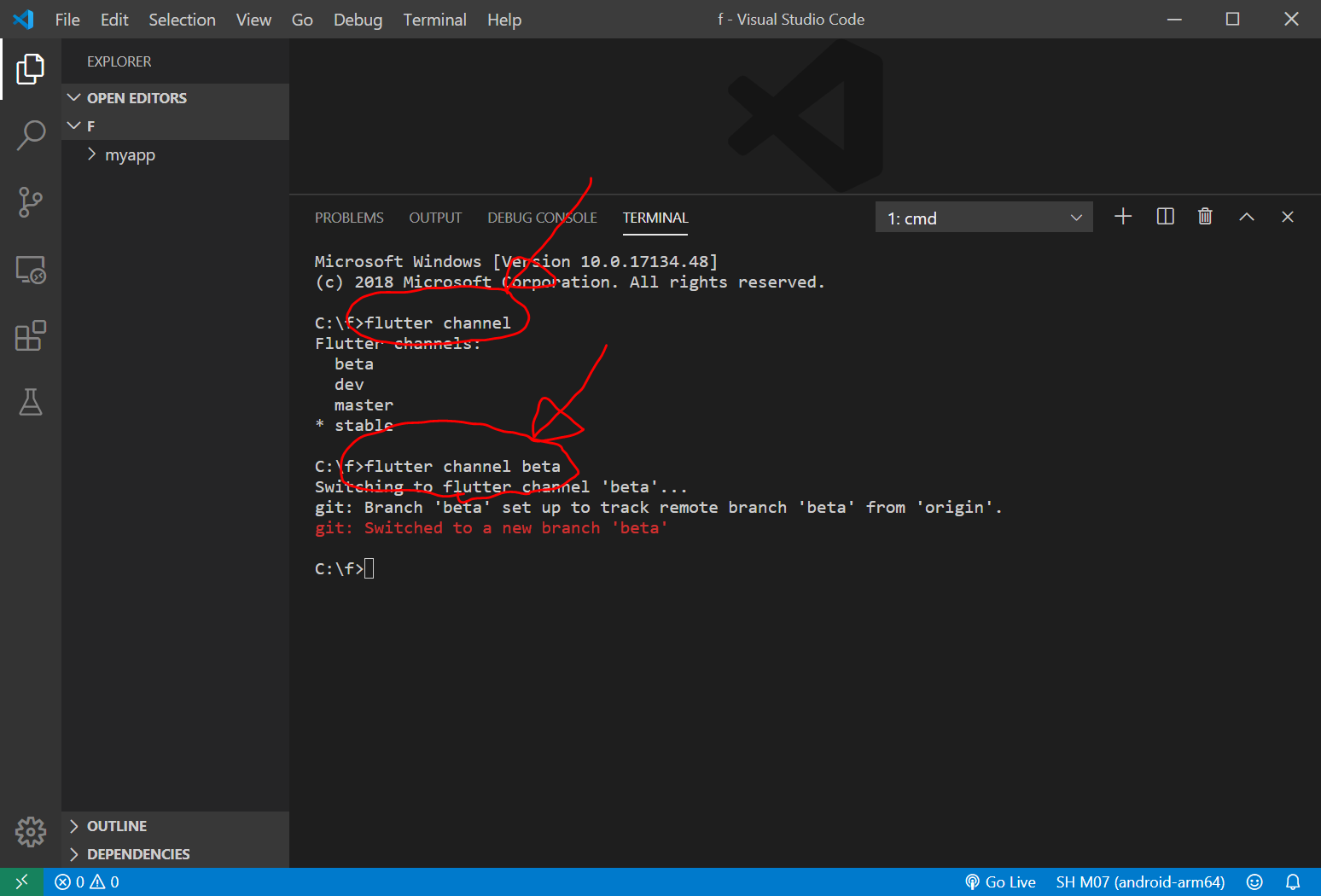
Task: Maximize the VS Code window
Action: (x=1232, y=19)
